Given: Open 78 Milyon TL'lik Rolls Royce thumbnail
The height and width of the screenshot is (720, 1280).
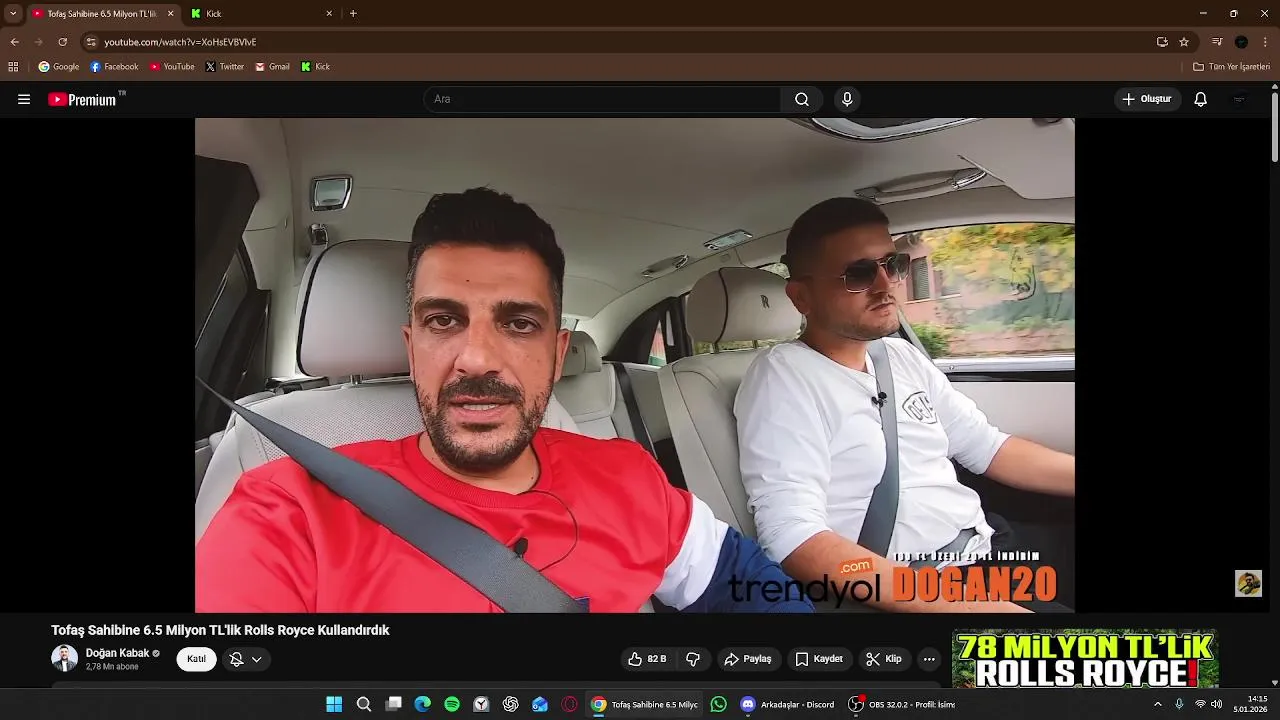Looking at the screenshot, I should pyautogui.click(x=1085, y=658).
